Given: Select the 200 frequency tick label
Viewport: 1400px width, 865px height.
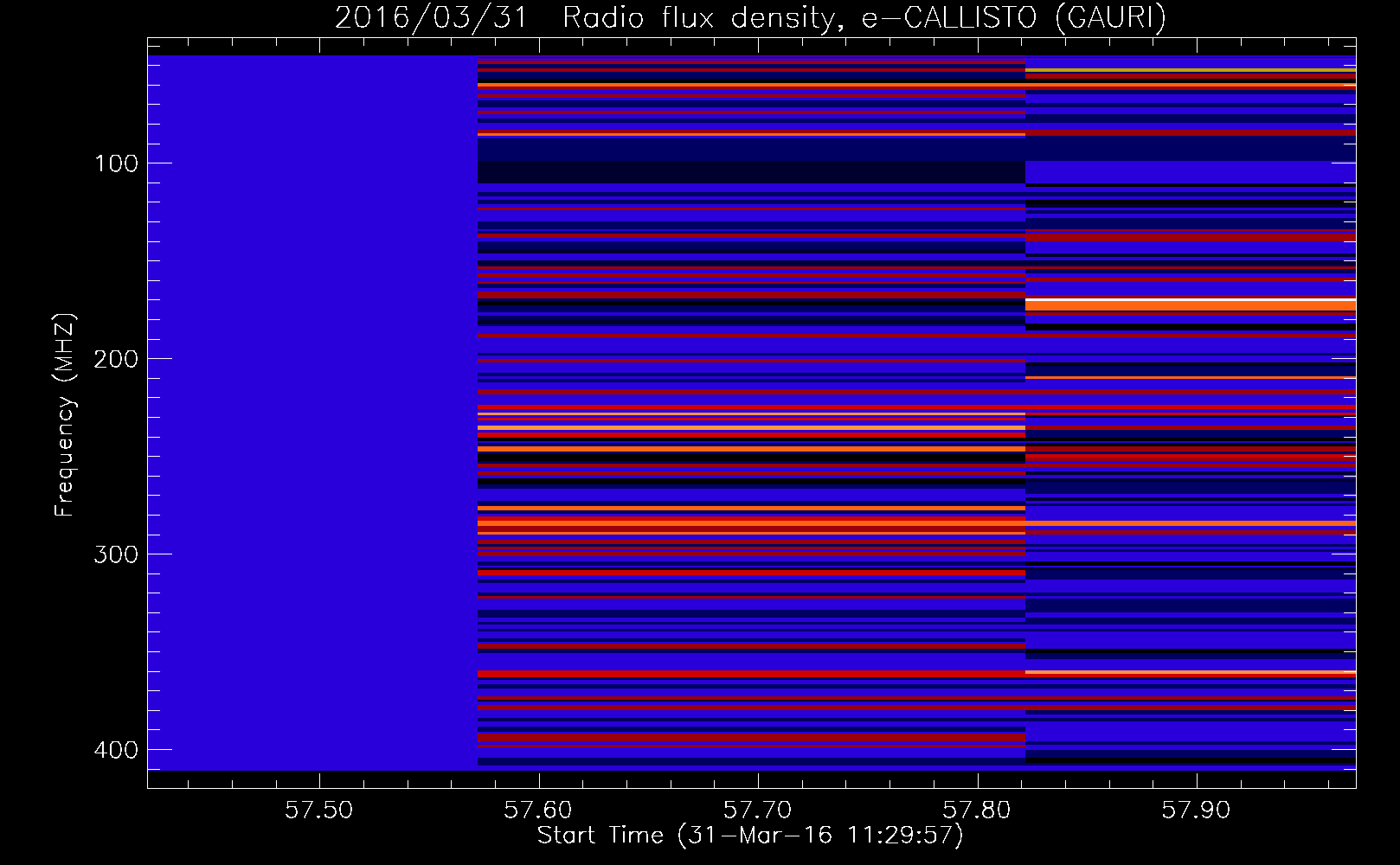Looking at the screenshot, I should 116,359.
